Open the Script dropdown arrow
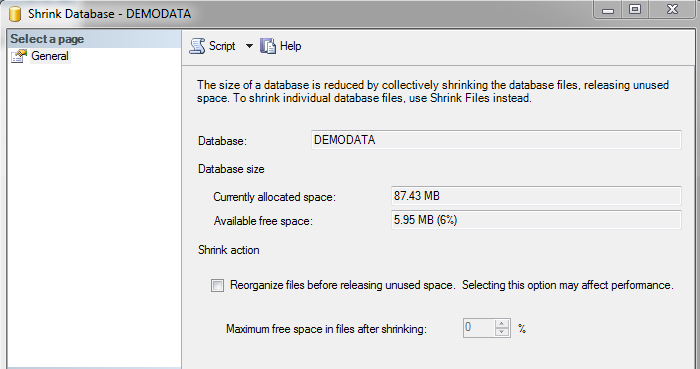This screenshot has height=369, width=700. tap(249, 46)
